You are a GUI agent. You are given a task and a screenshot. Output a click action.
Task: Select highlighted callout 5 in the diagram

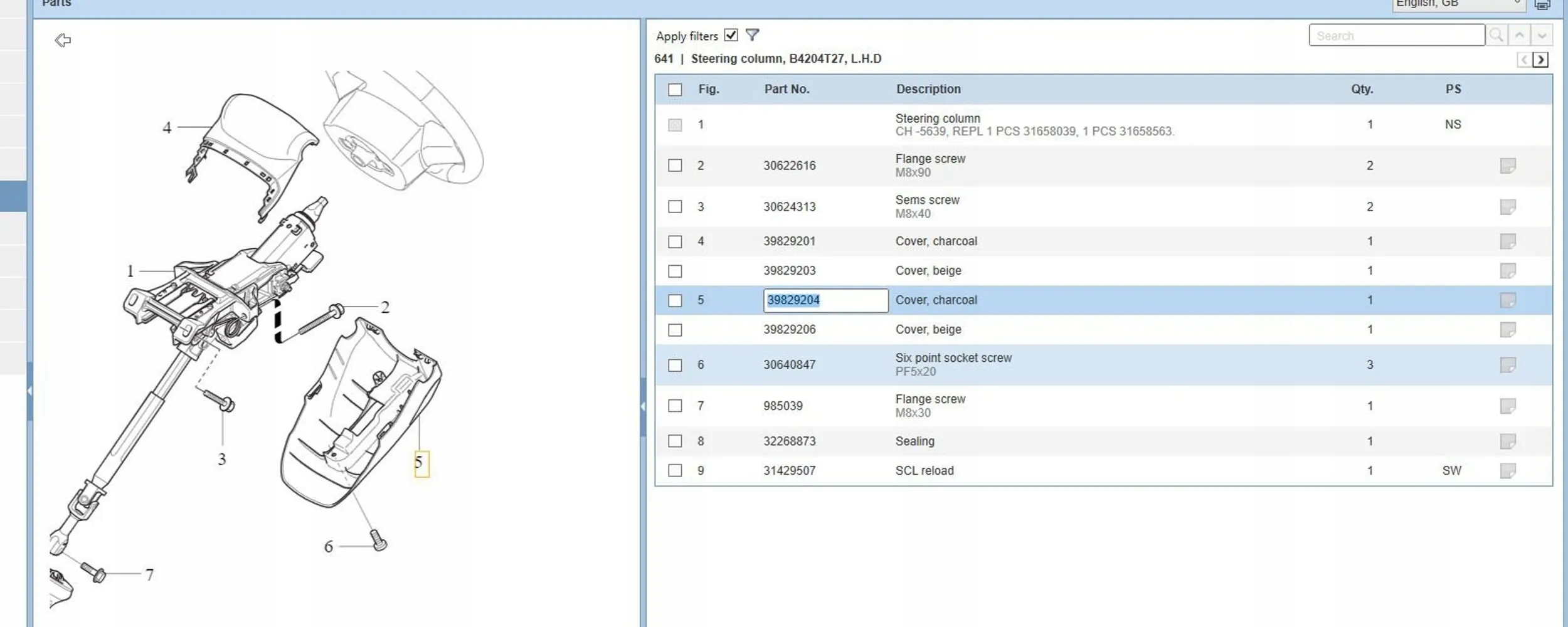coord(421,463)
